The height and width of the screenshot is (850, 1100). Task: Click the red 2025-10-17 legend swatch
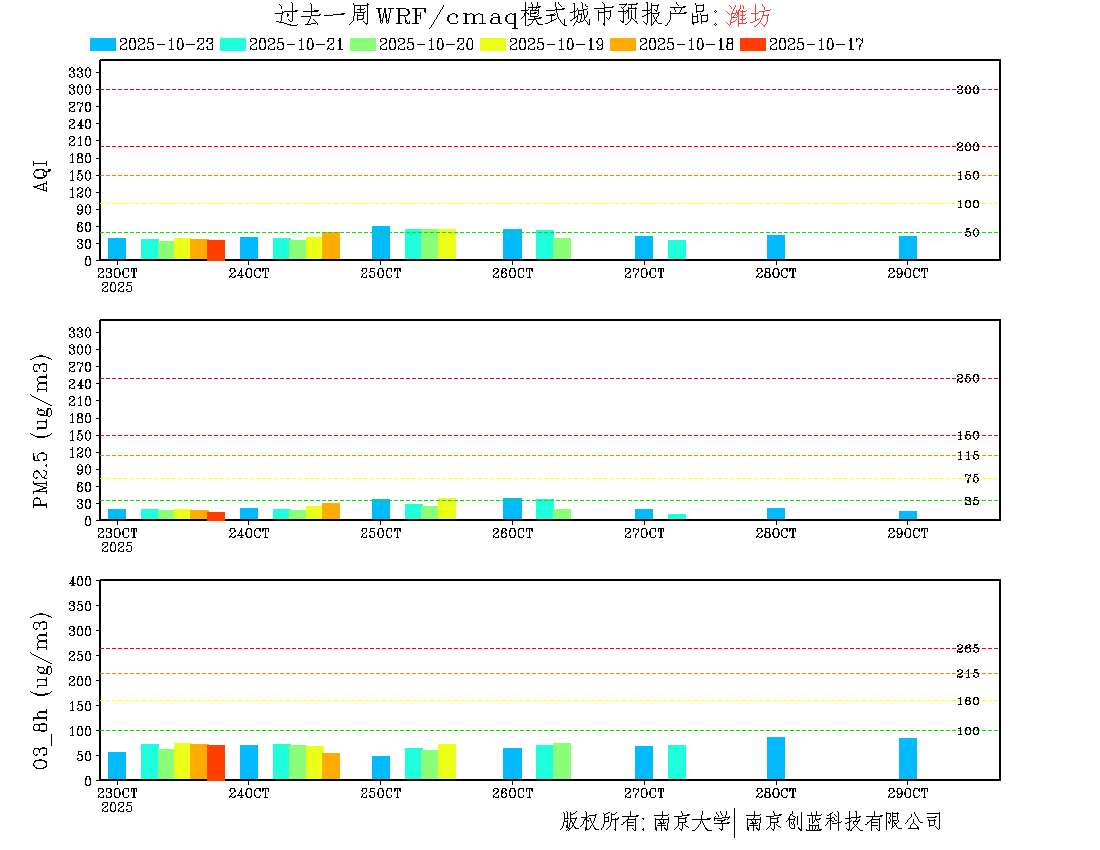pos(753,44)
